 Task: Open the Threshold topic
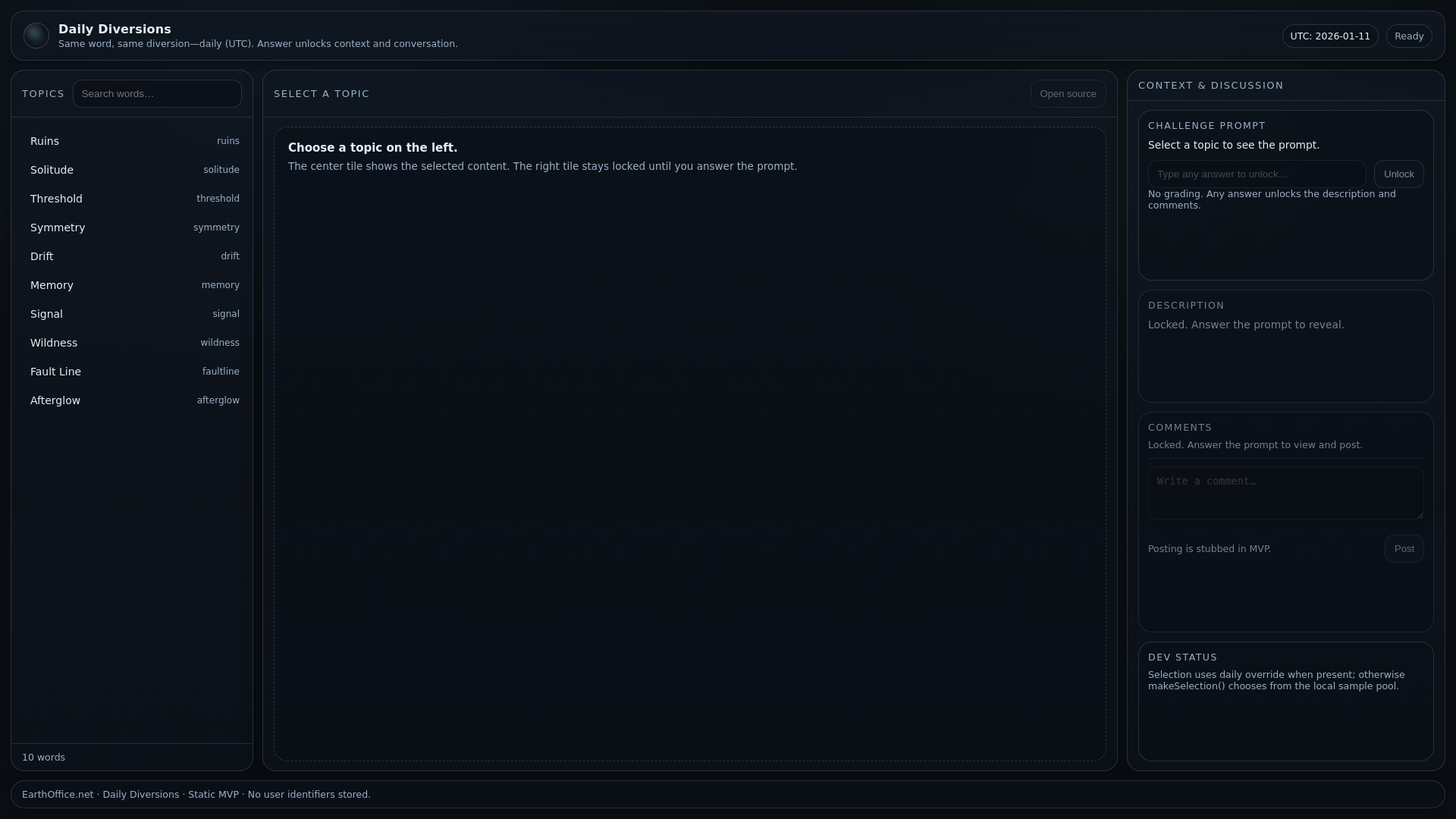[132, 199]
